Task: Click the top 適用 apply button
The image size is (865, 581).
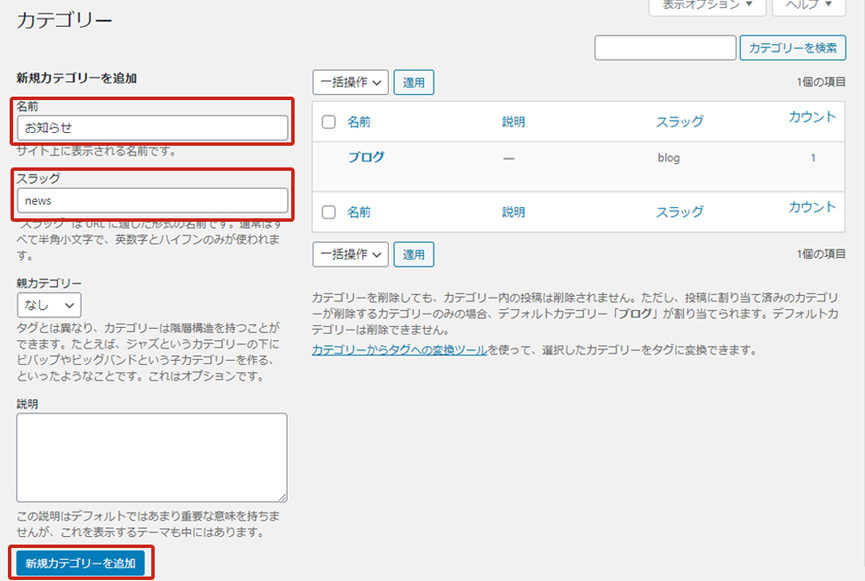Action: [x=414, y=82]
